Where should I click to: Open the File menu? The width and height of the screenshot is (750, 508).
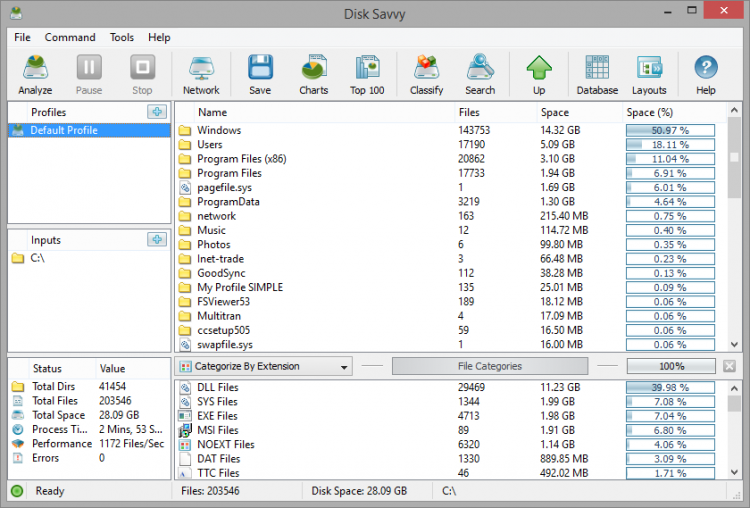(22, 37)
